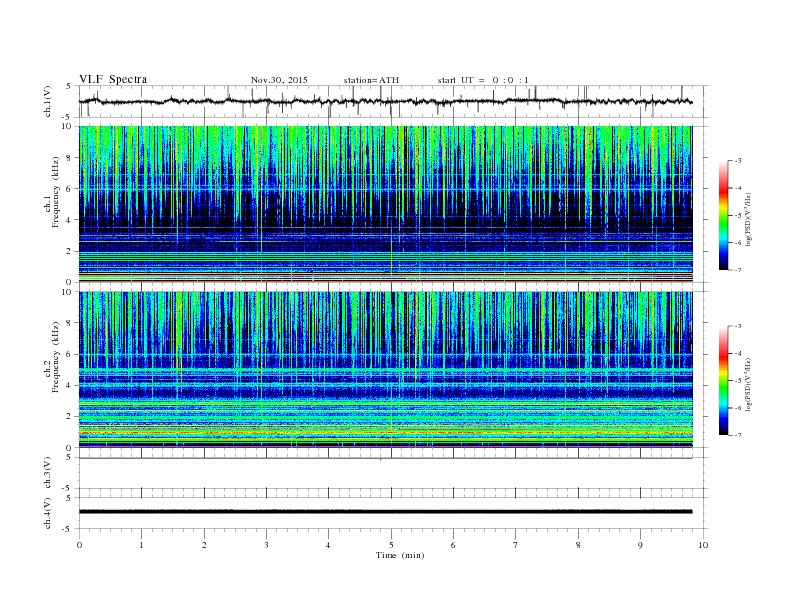Click the "Time (min)" x-axis label
This screenshot has width=792, height=612.
(400, 555)
